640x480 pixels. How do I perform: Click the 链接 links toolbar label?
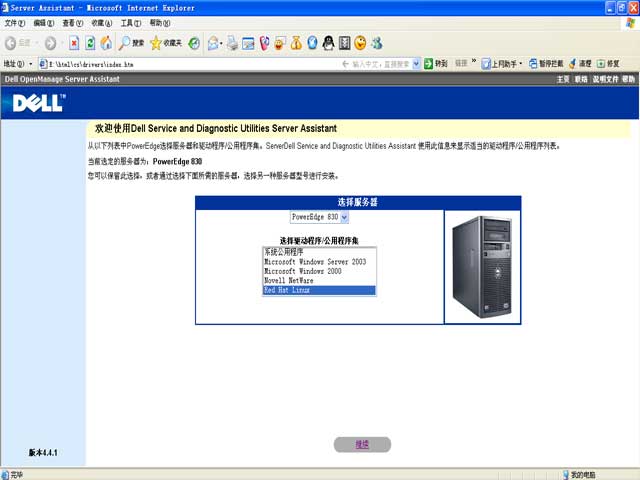[461, 63]
